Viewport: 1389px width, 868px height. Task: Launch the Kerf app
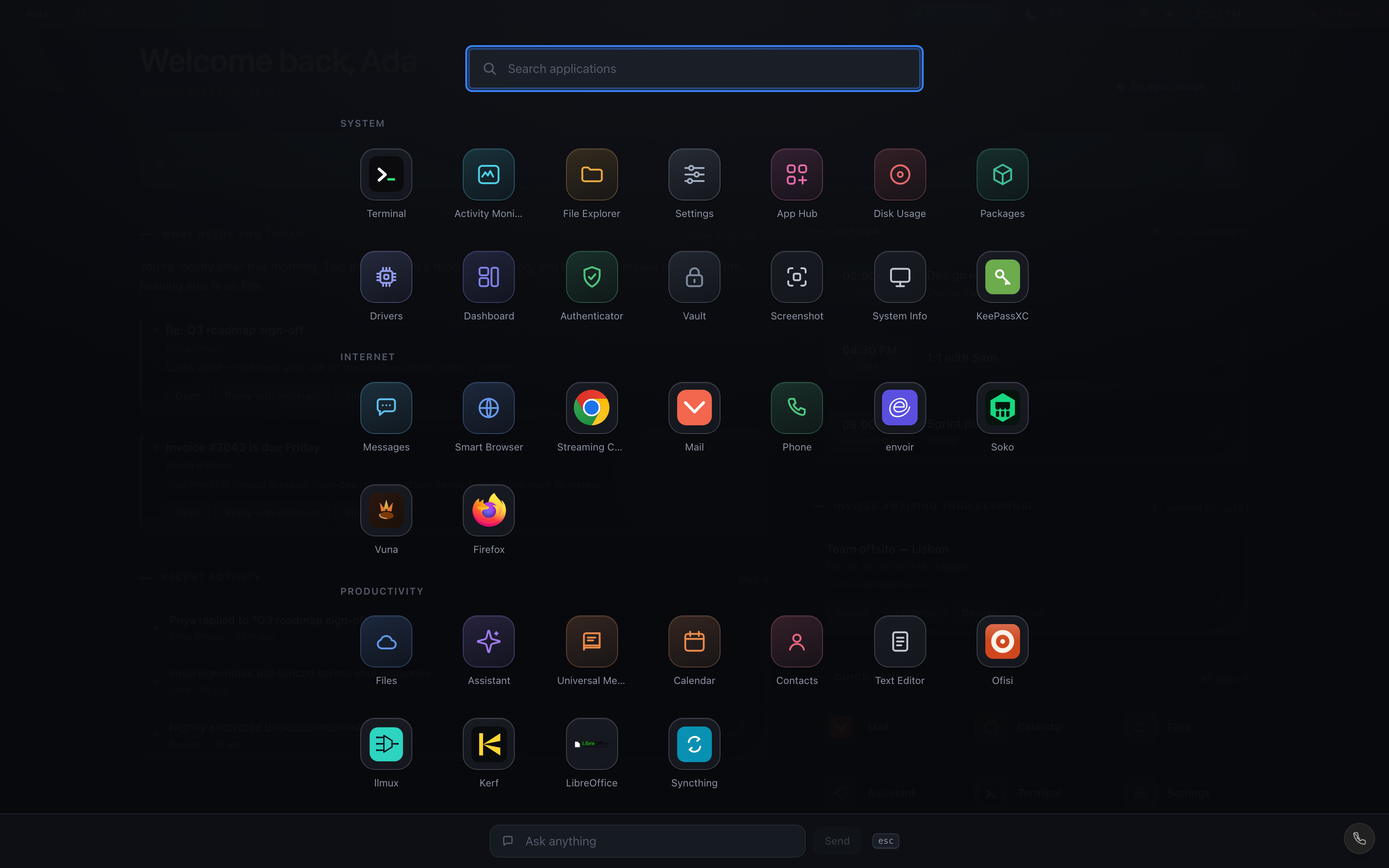488,744
